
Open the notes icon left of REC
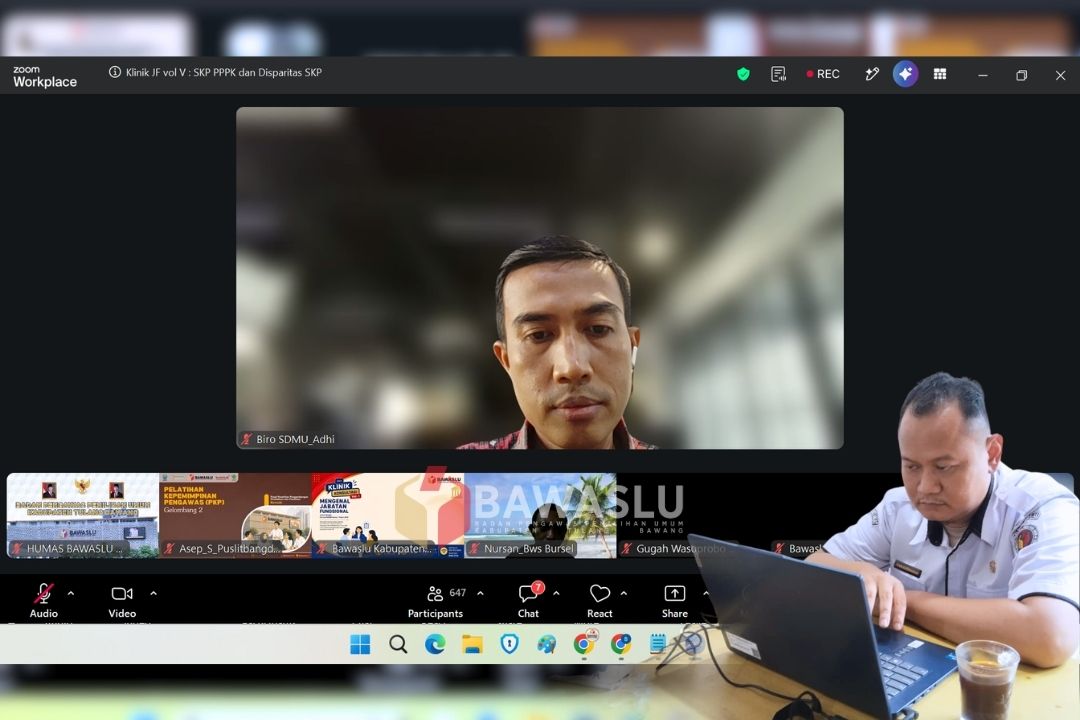coord(778,74)
